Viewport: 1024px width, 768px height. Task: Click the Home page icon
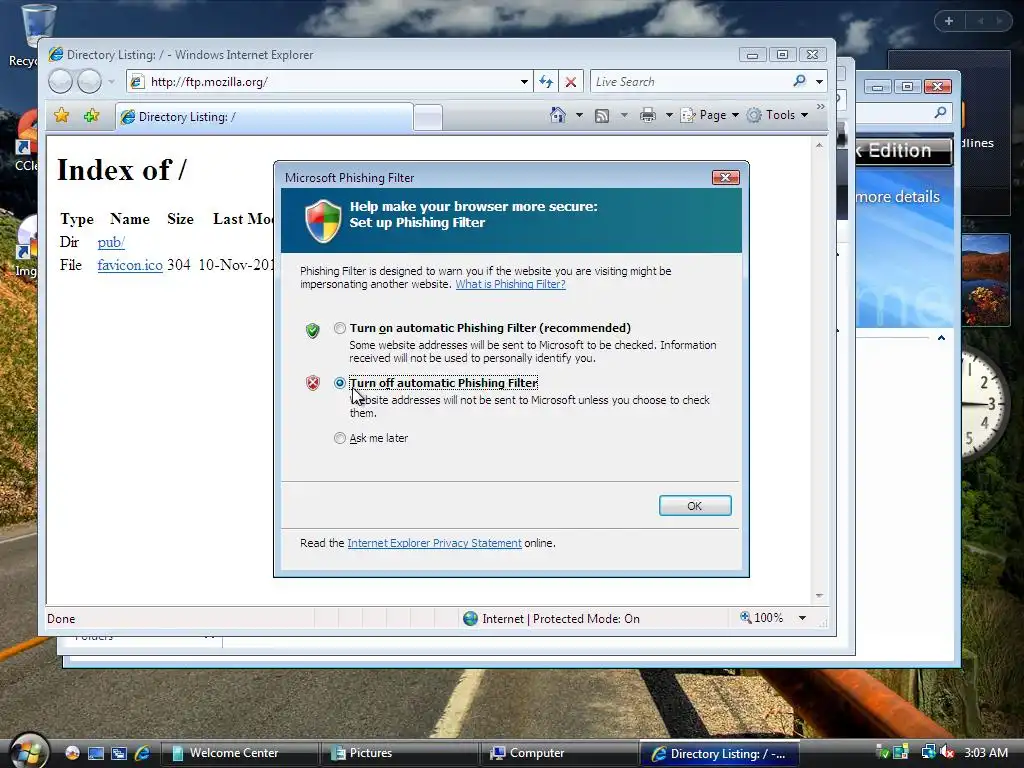[557, 115]
